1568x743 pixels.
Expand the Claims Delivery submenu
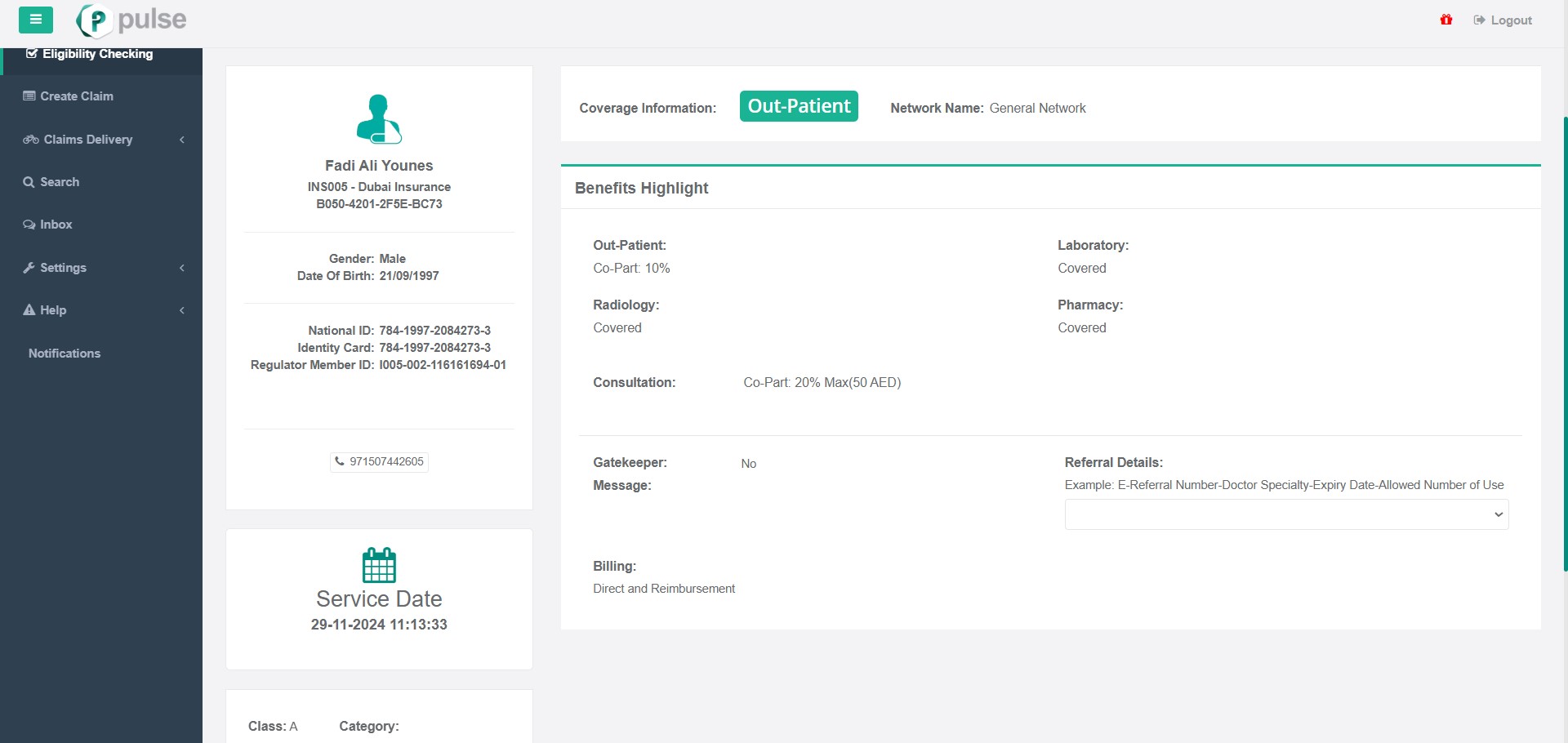pos(182,140)
